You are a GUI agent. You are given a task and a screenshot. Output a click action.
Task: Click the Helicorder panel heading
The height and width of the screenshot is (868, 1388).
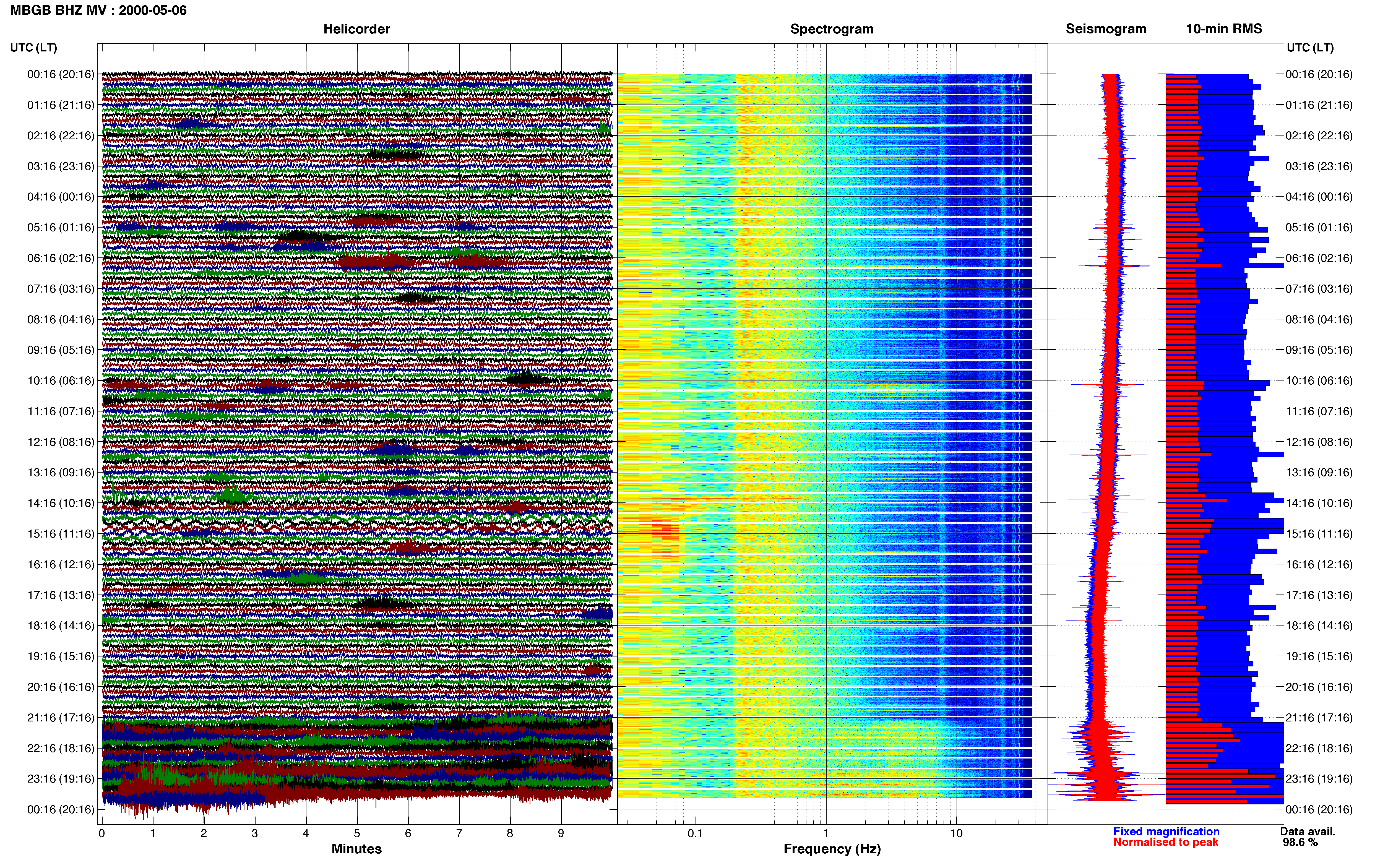click(x=356, y=29)
